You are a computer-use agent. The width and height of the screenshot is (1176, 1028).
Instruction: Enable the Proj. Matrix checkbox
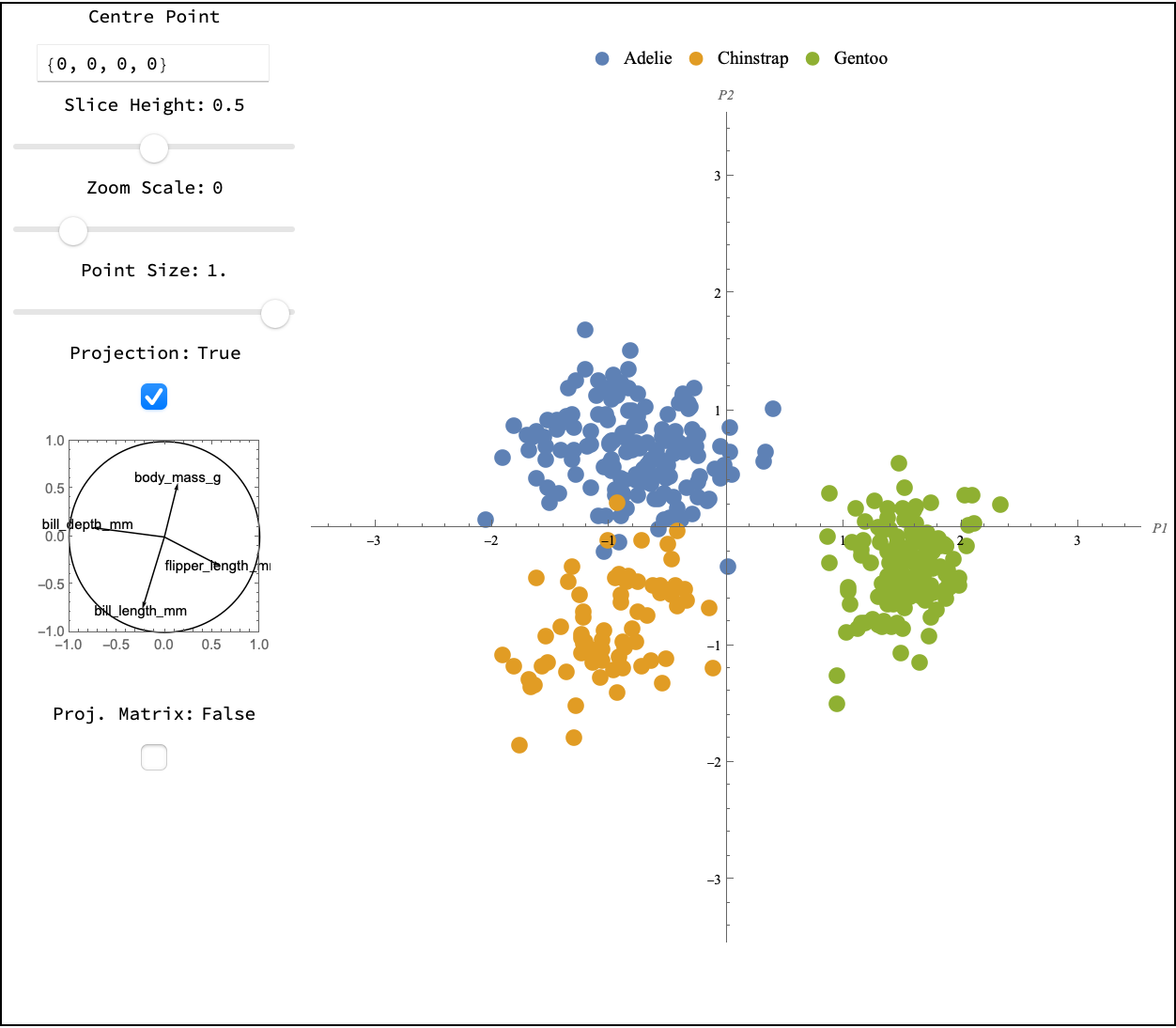pyautogui.click(x=154, y=757)
